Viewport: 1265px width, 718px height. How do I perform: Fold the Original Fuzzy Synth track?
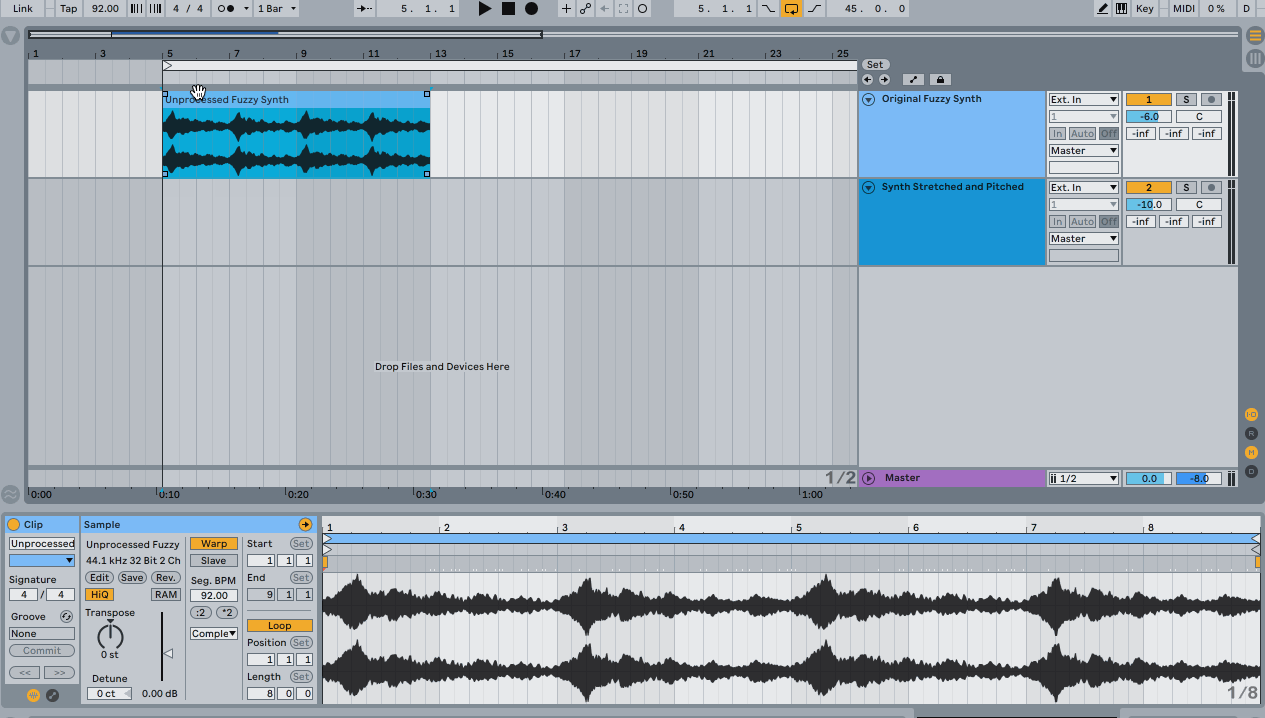(868, 99)
